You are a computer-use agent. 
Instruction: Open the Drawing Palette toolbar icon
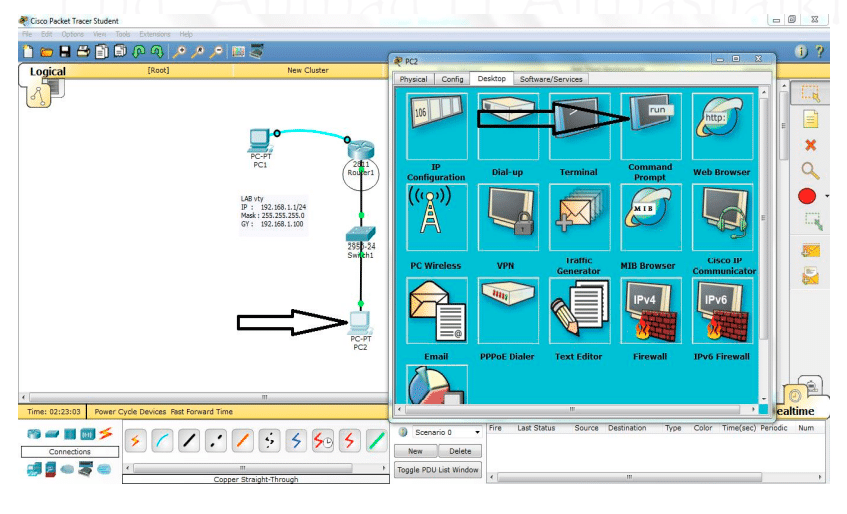238,52
